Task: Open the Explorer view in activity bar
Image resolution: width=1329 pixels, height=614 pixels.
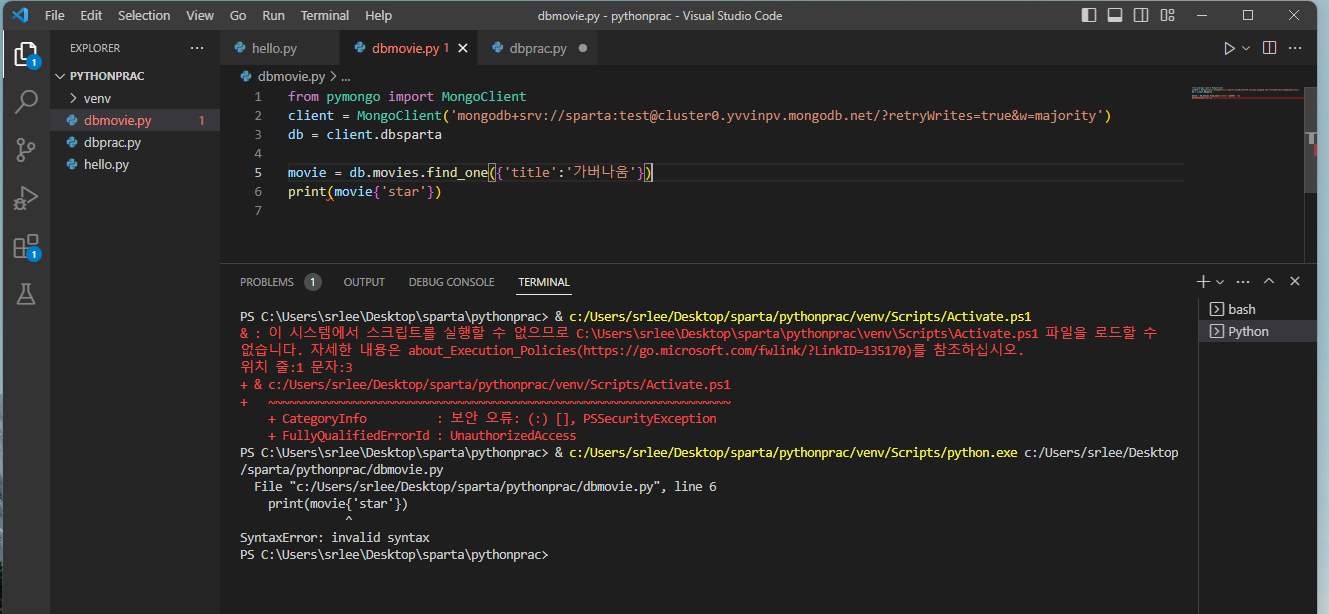Action: coord(25,54)
